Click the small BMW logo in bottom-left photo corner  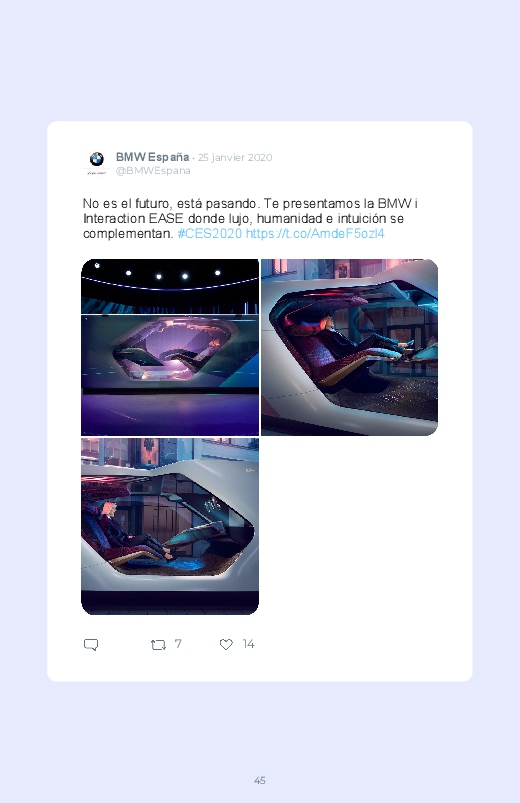tap(250, 470)
